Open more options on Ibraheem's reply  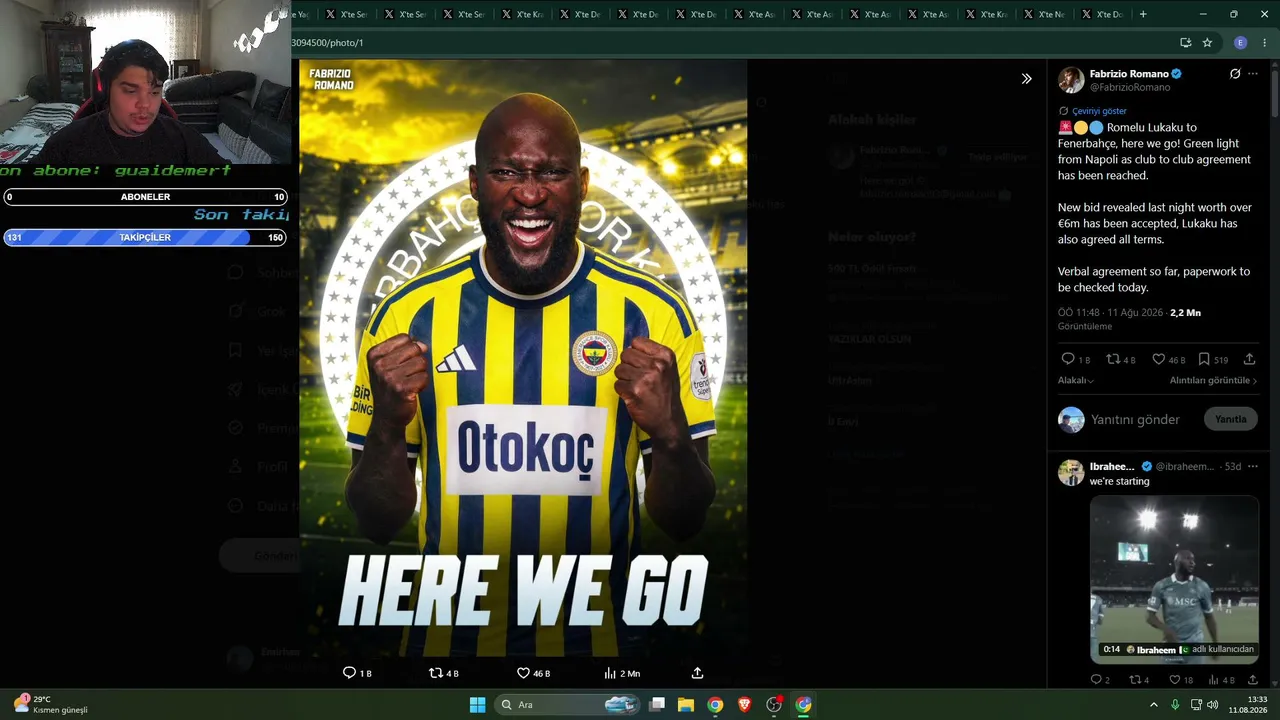[x=1253, y=466]
